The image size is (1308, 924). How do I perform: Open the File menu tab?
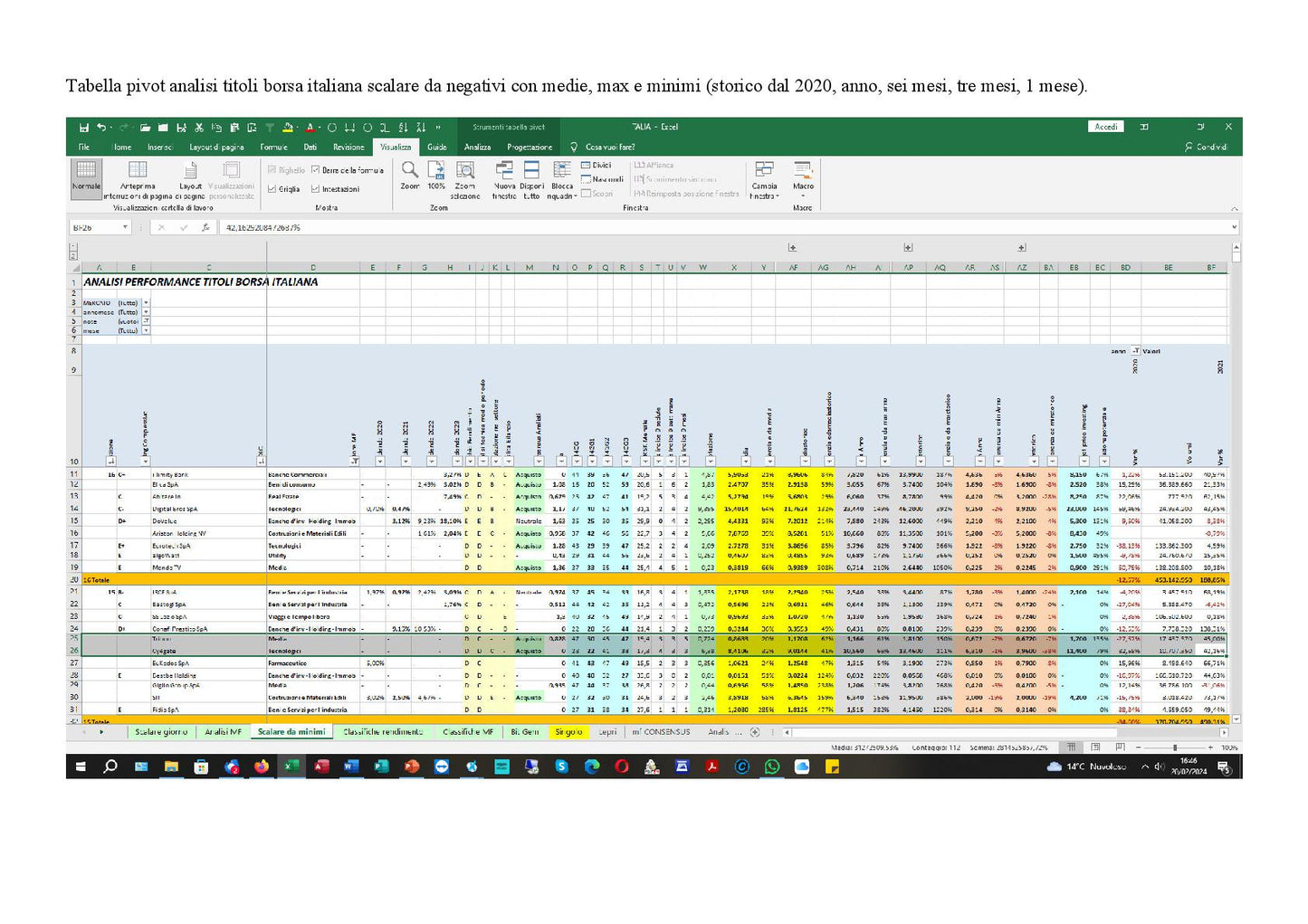click(83, 147)
